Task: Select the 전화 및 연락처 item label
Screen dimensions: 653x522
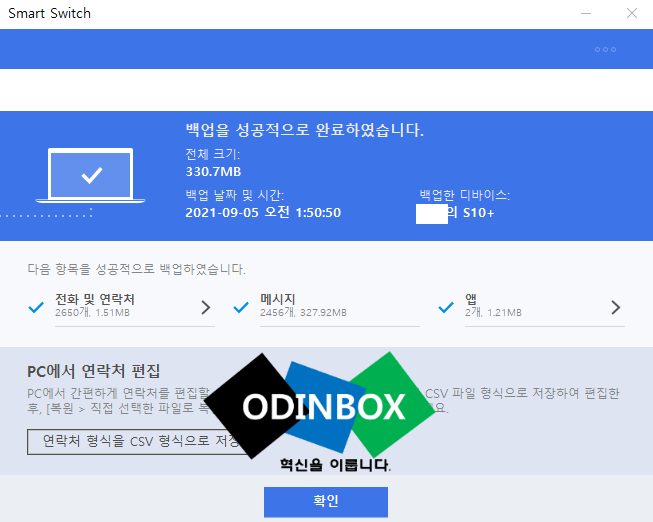Action: click(x=95, y=299)
